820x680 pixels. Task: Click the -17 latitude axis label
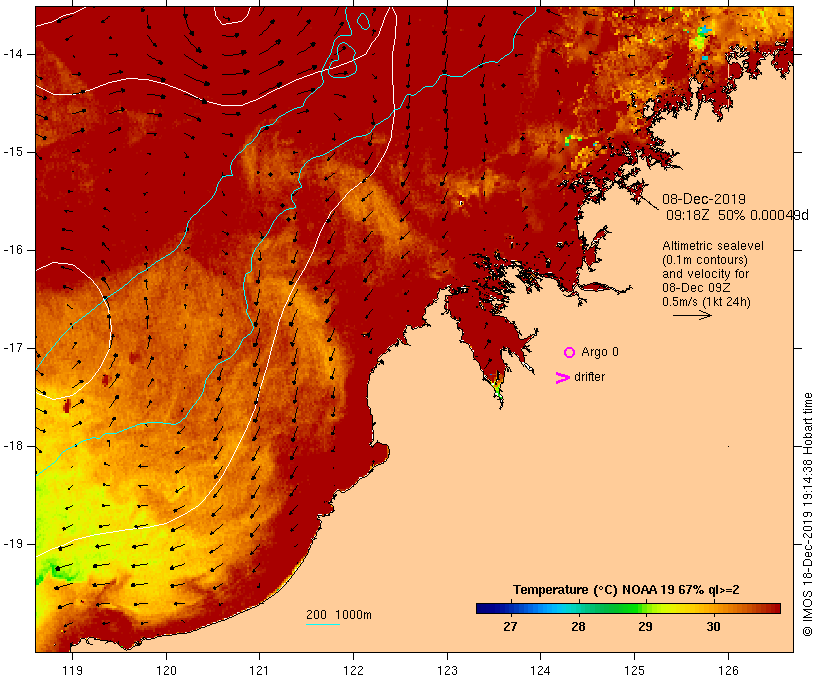(x=13, y=348)
